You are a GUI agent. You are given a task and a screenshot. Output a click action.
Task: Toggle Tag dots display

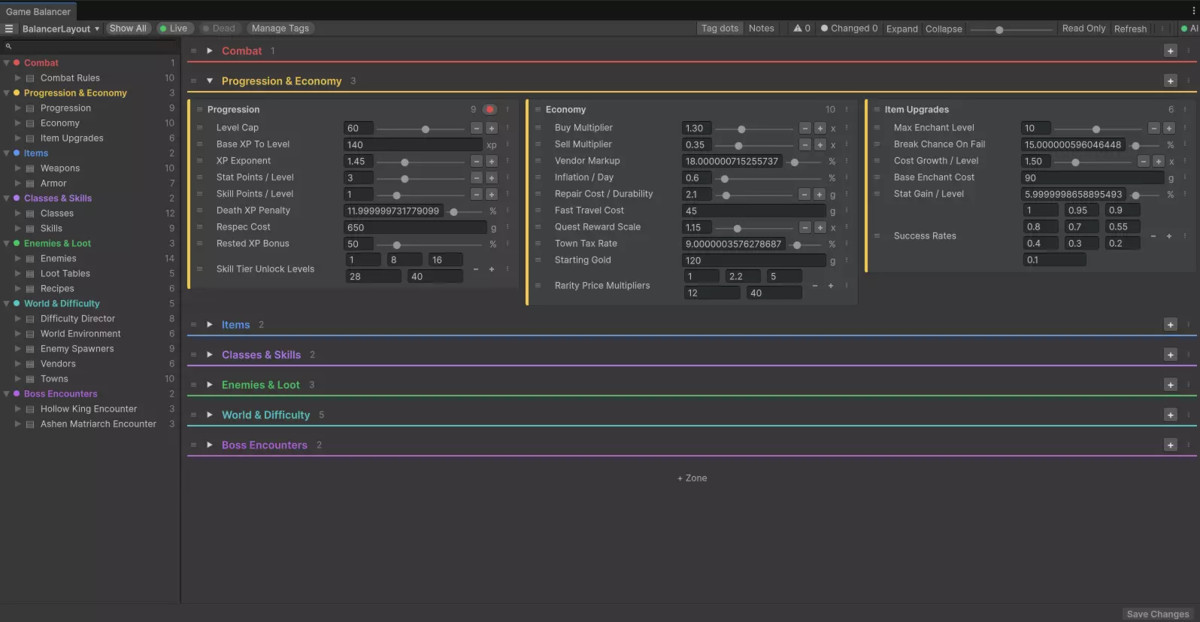[720, 29]
